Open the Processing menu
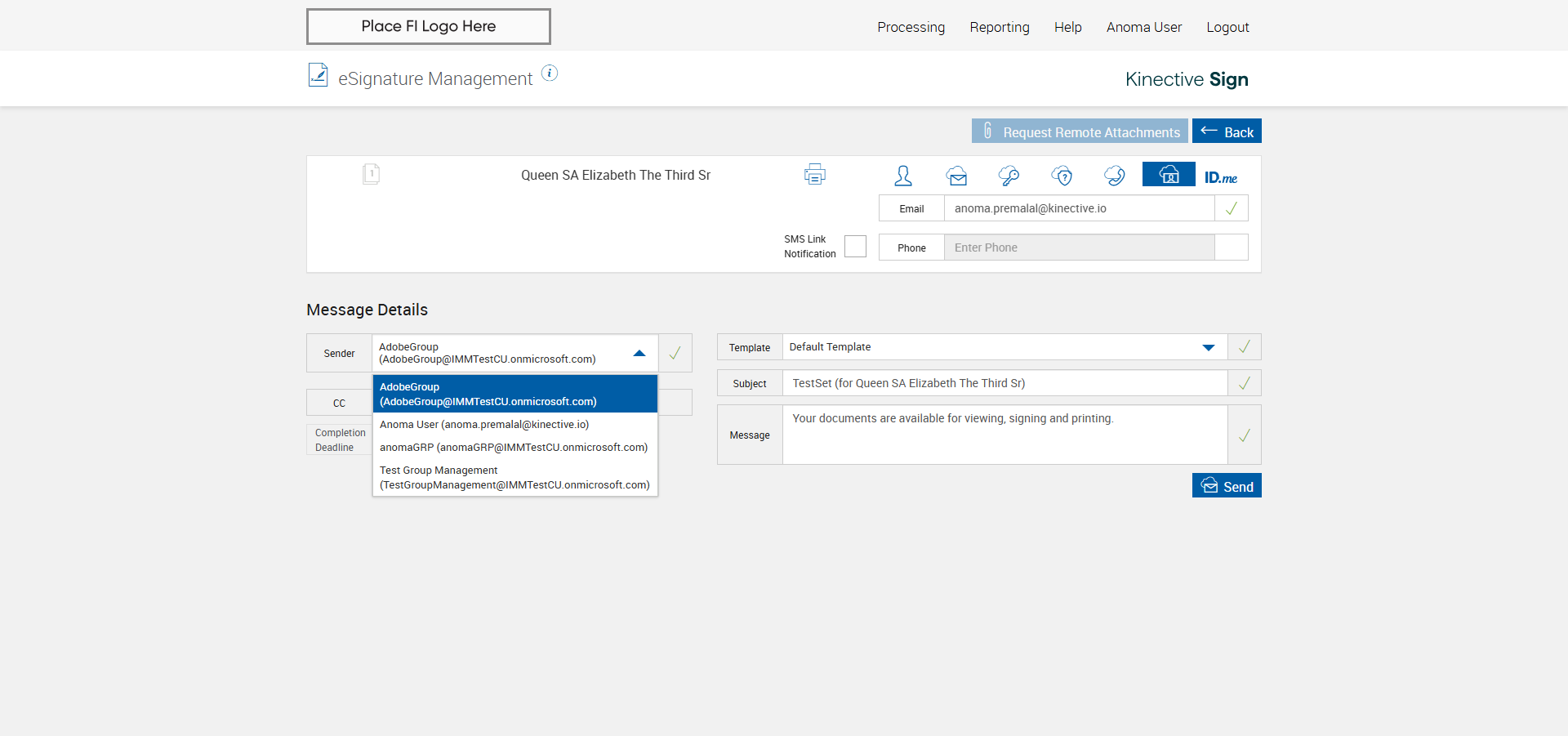Screen dimensions: 1568x736 pyautogui.click(x=911, y=27)
